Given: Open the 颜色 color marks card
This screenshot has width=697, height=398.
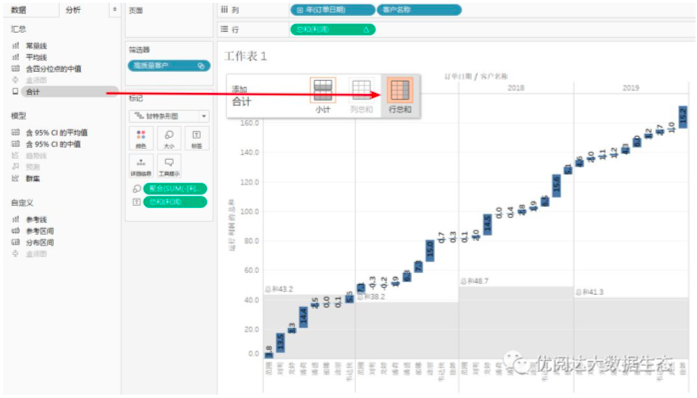Looking at the screenshot, I should [141, 138].
